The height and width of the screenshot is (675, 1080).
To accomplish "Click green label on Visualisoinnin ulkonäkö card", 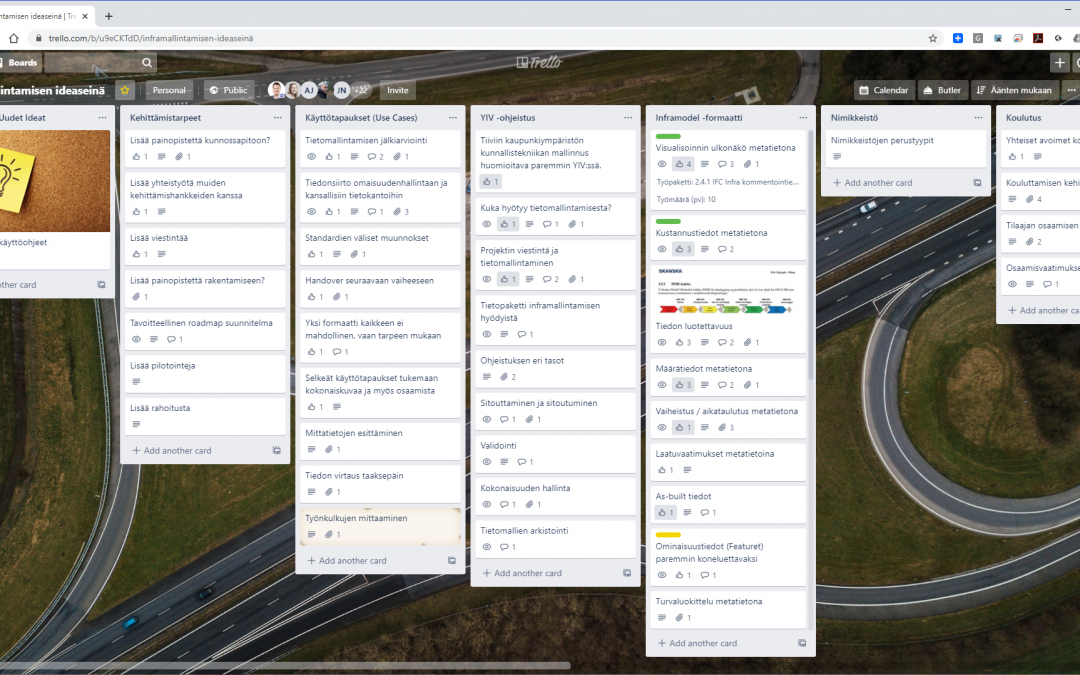I will [668, 136].
